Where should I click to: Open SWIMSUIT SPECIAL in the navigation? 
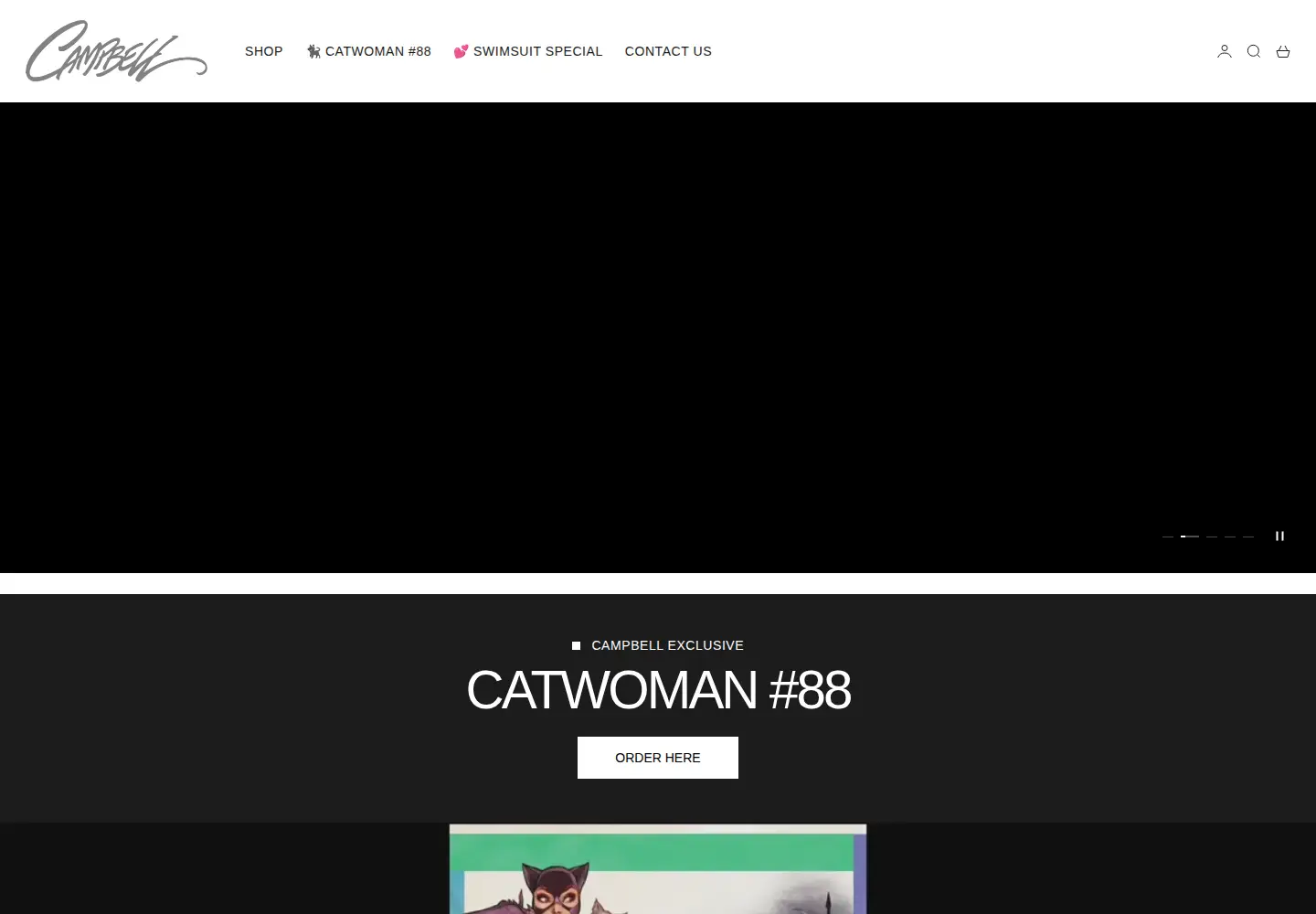(x=528, y=51)
